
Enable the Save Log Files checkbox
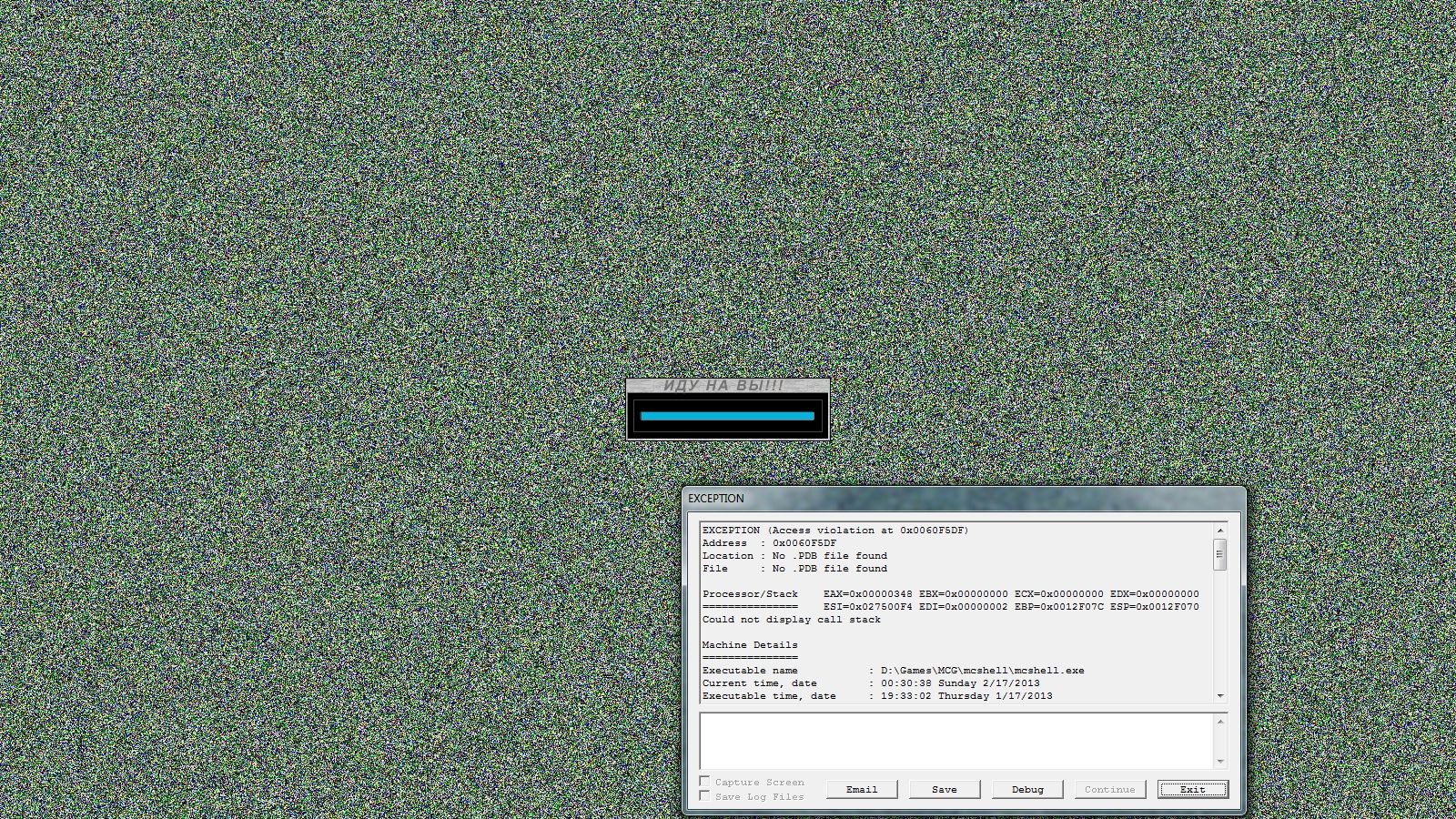pos(704,795)
